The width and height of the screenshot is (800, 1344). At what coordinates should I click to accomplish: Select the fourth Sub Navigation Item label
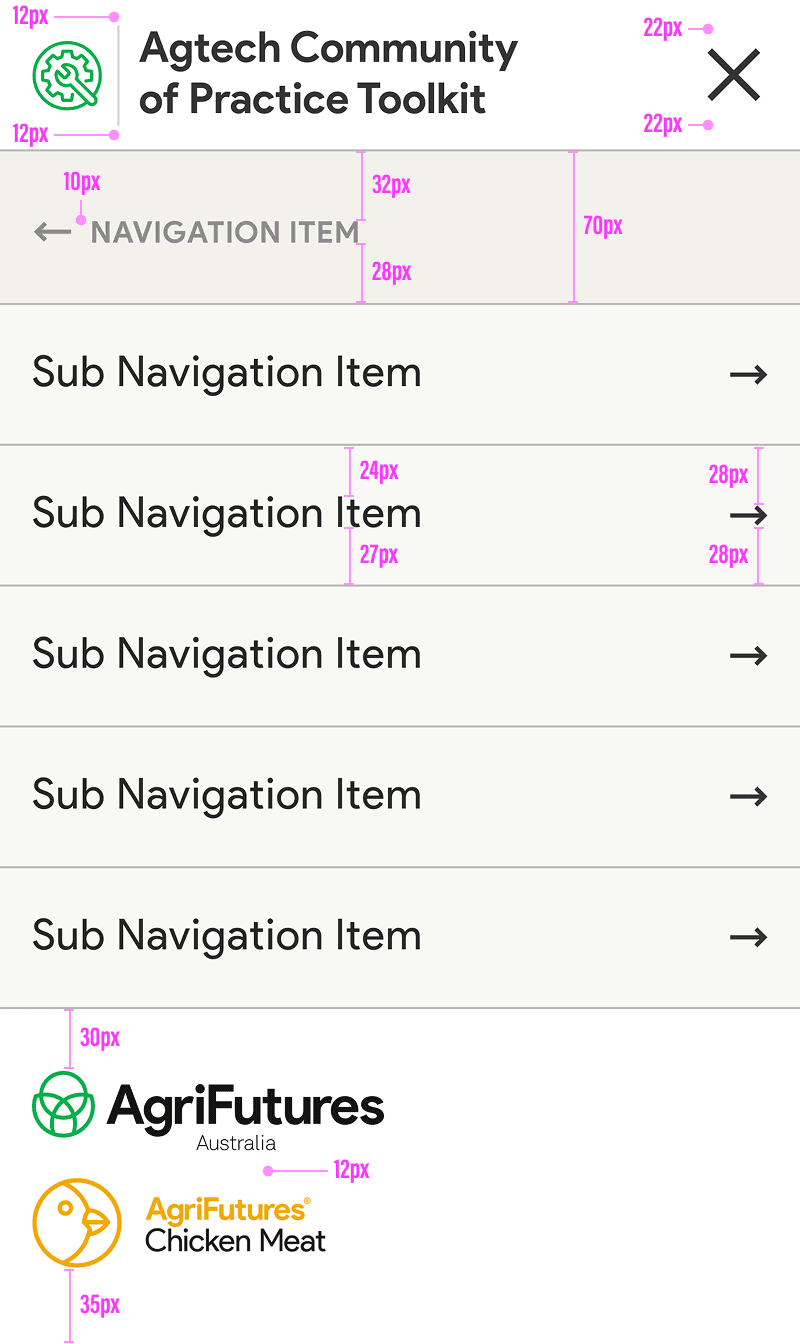[x=227, y=796]
